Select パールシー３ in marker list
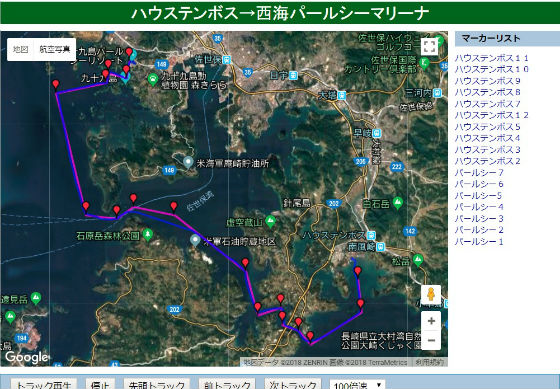The width and height of the screenshot is (560, 389). click(479, 218)
